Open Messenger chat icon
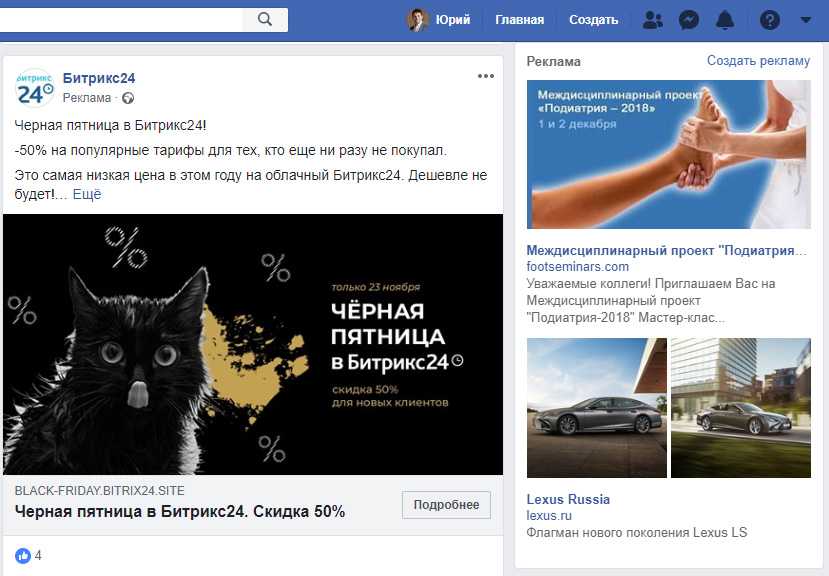 tap(689, 20)
